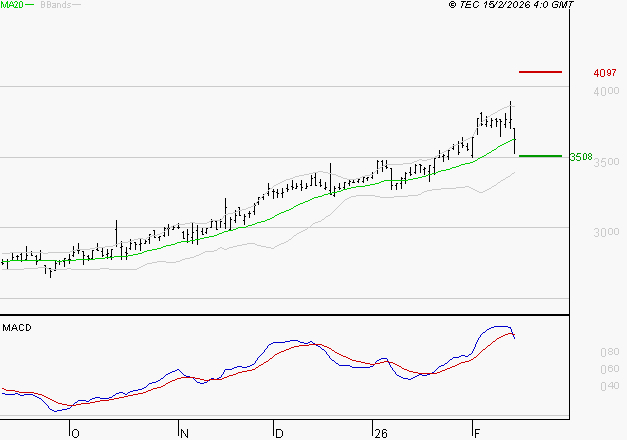Click the 4000 price axis label
The image size is (627, 440).
coord(606,91)
